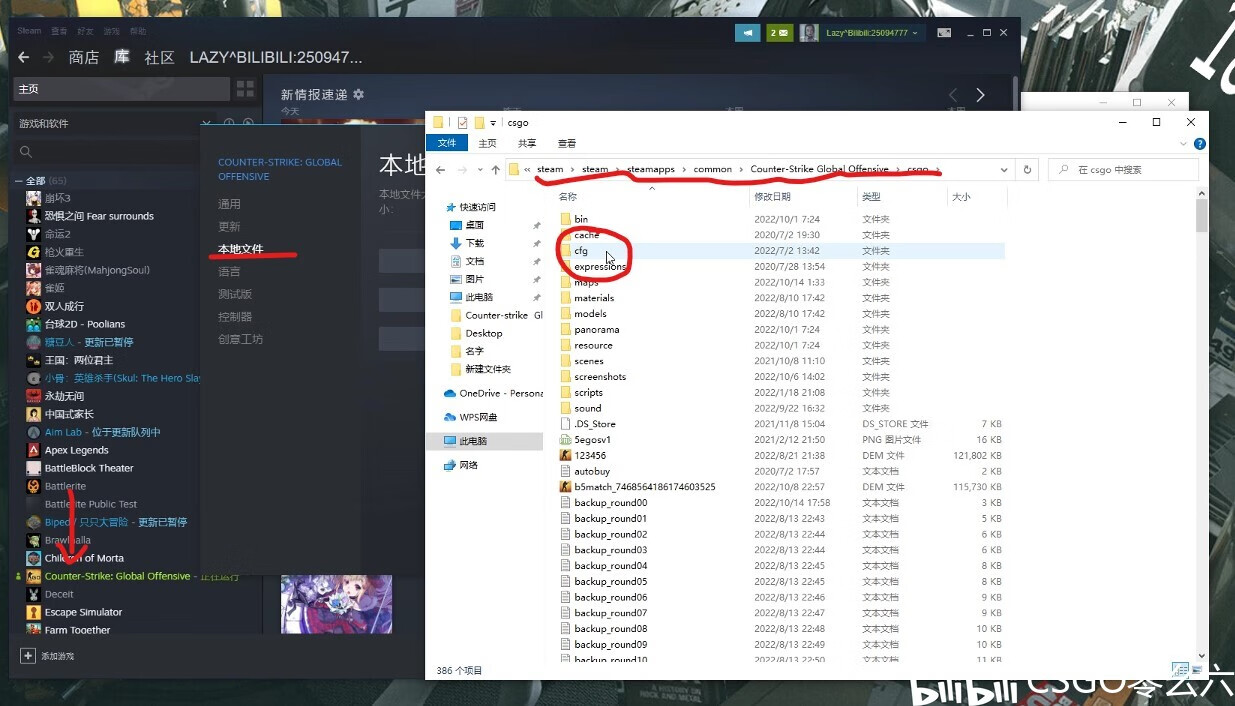Click the steamapps breadcrumb in address bar
The image size is (1235, 706).
point(651,170)
